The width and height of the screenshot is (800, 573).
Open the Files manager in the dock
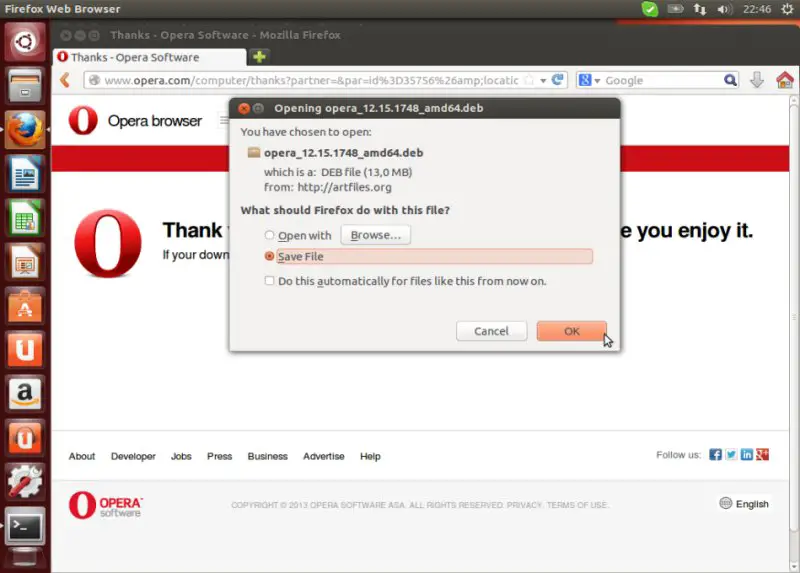tap(24, 86)
